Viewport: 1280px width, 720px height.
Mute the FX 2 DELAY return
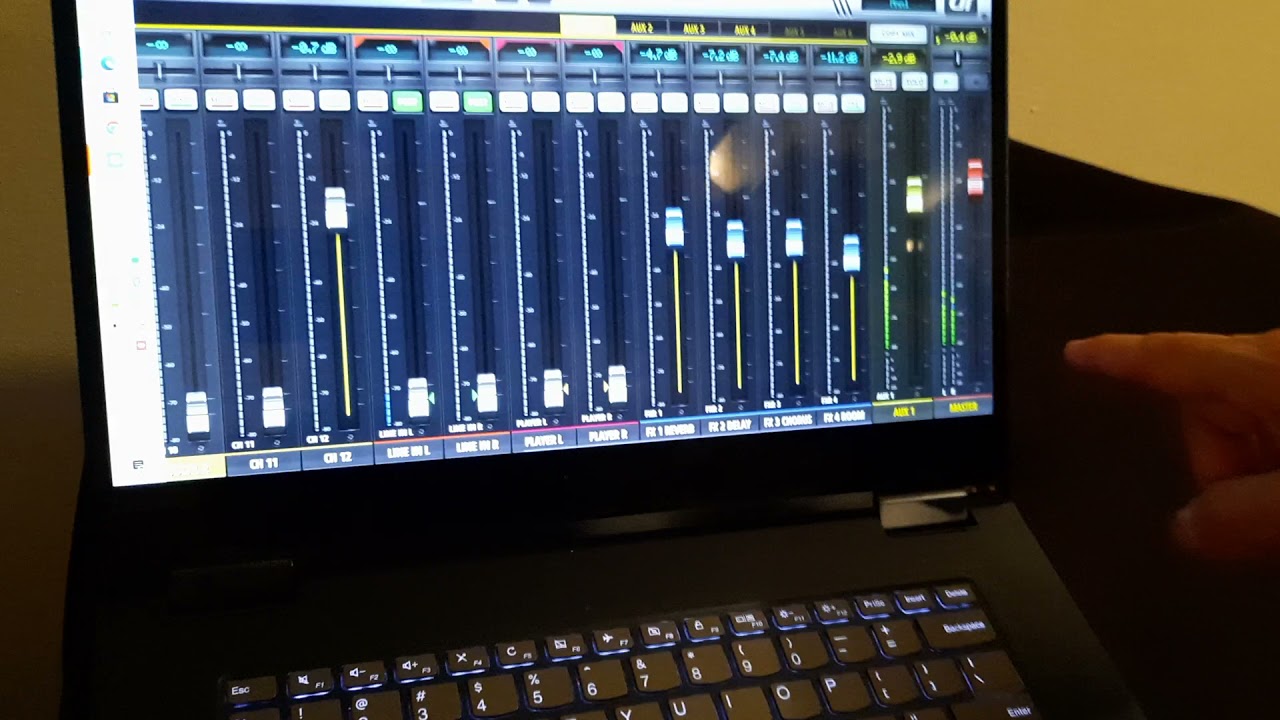point(706,102)
